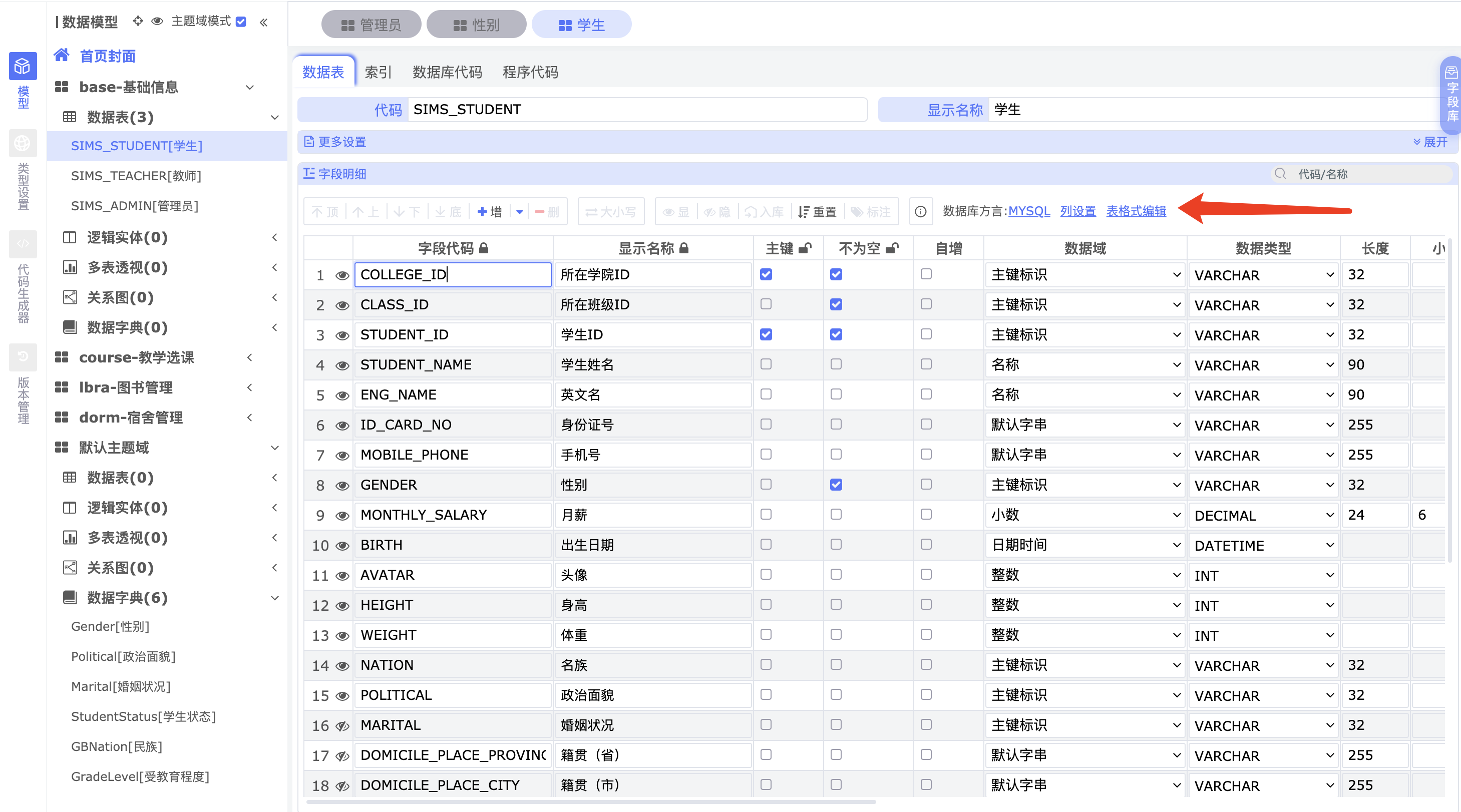Open the 代码生成器 code icon
Image resolution: width=1461 pixels, height=812 pixels.
[x=23, y=244]
